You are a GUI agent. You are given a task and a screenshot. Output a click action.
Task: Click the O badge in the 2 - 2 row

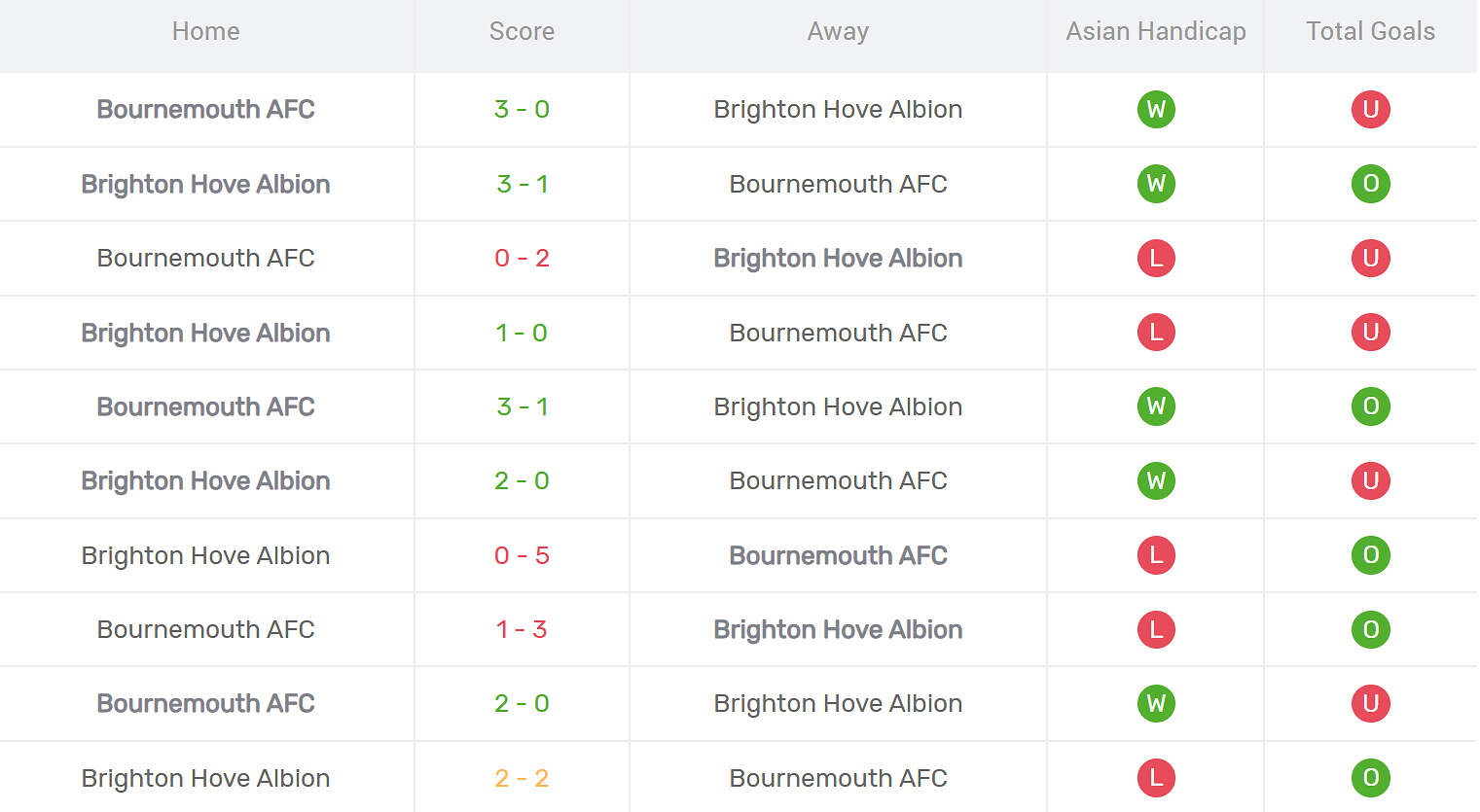(x=1370, y=778)
